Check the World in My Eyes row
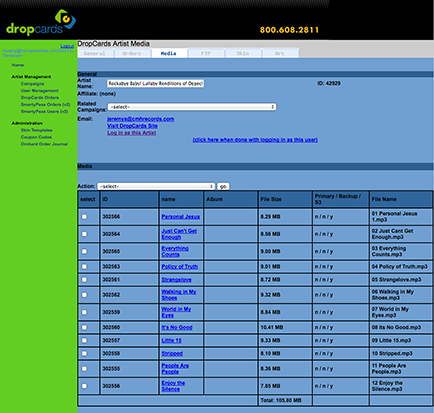The height and width of the screenshot is (413, 434). (84, 312)
